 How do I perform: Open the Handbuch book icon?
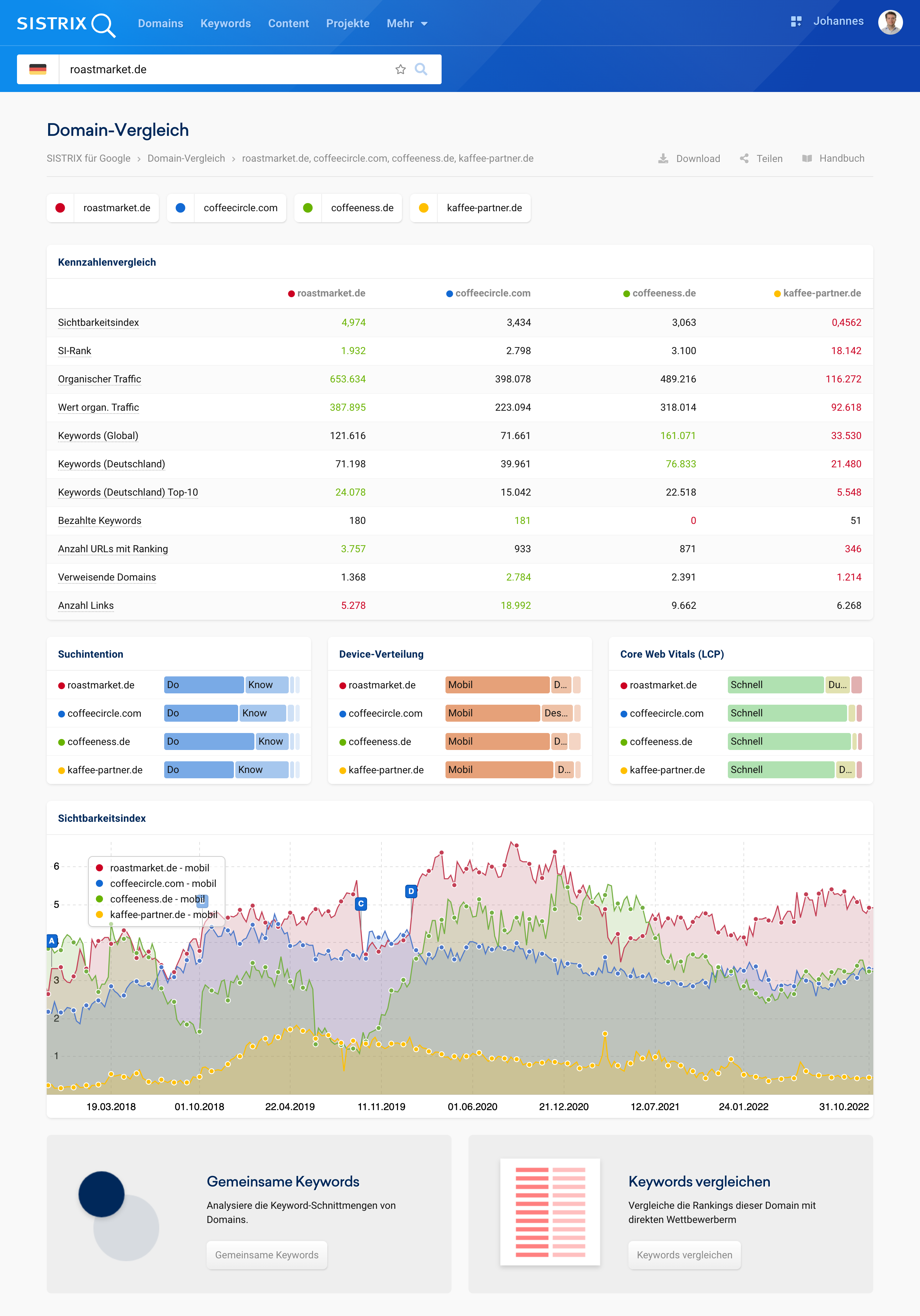pyautogui.click(x=807, y=159)
